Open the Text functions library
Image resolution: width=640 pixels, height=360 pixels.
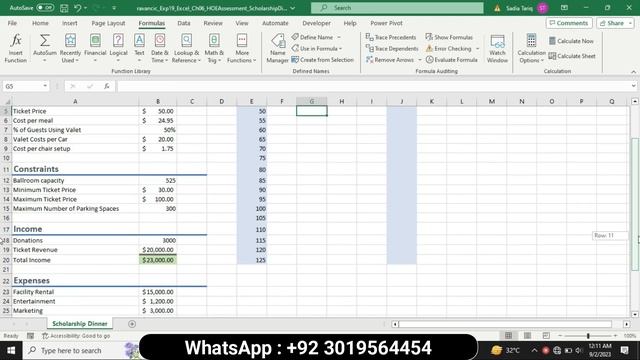(139, 48)
